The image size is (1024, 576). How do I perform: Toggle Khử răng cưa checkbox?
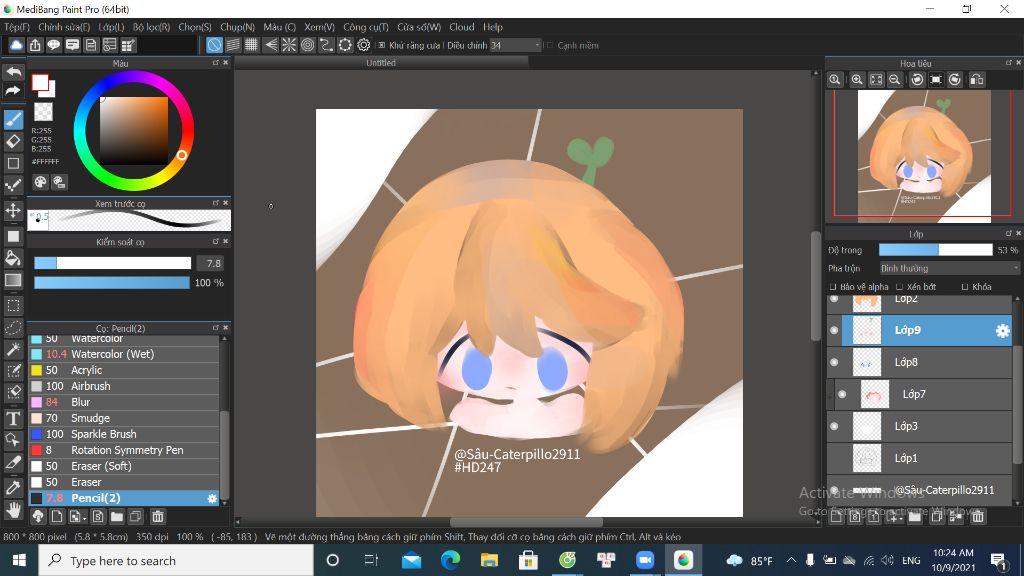(382, 45)
